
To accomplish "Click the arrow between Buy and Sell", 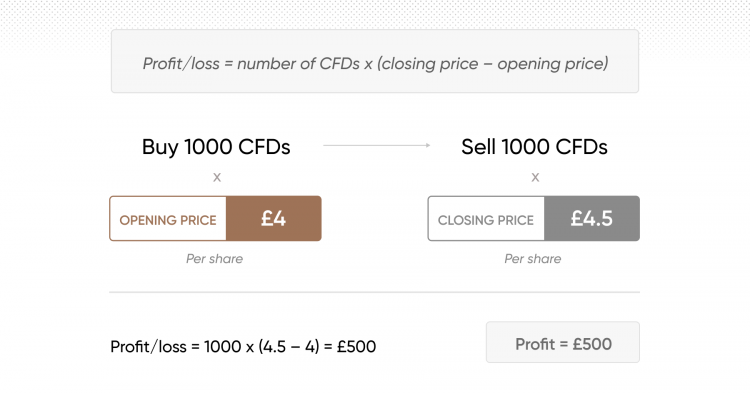I will (376, 145).
